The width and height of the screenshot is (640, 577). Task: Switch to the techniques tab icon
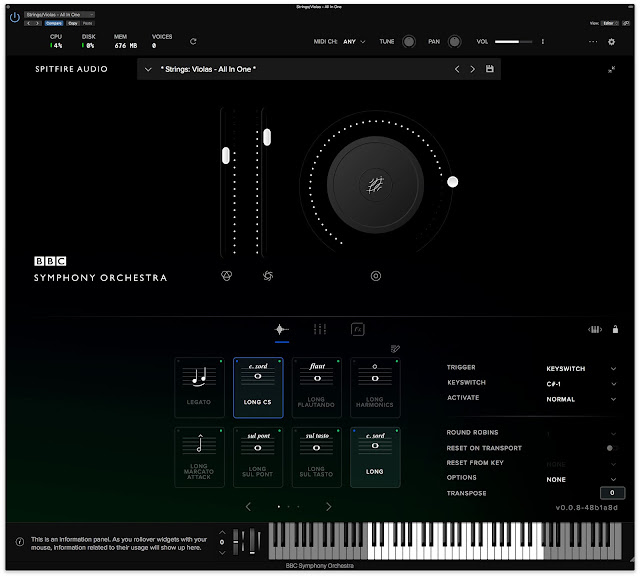pyautogui.click(x=281, y=329)
